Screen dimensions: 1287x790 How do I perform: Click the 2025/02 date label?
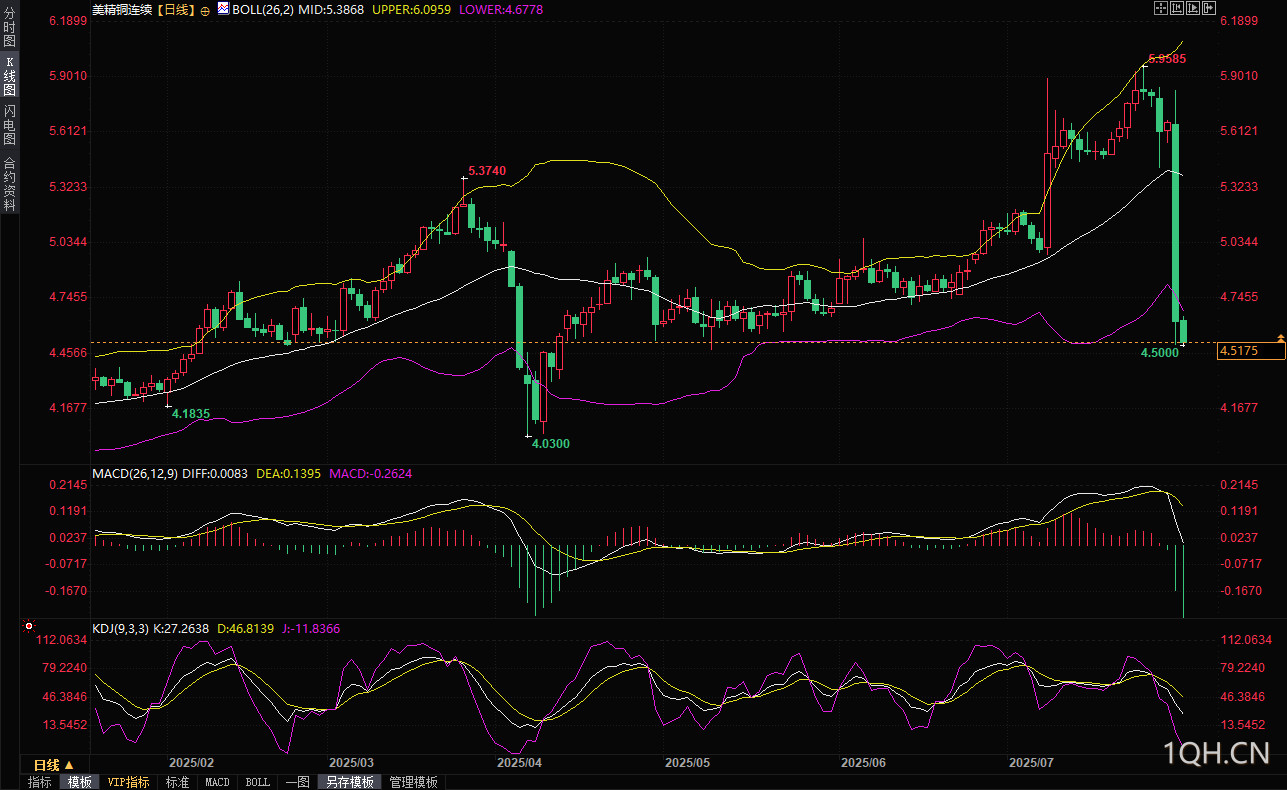click(192, 762)
